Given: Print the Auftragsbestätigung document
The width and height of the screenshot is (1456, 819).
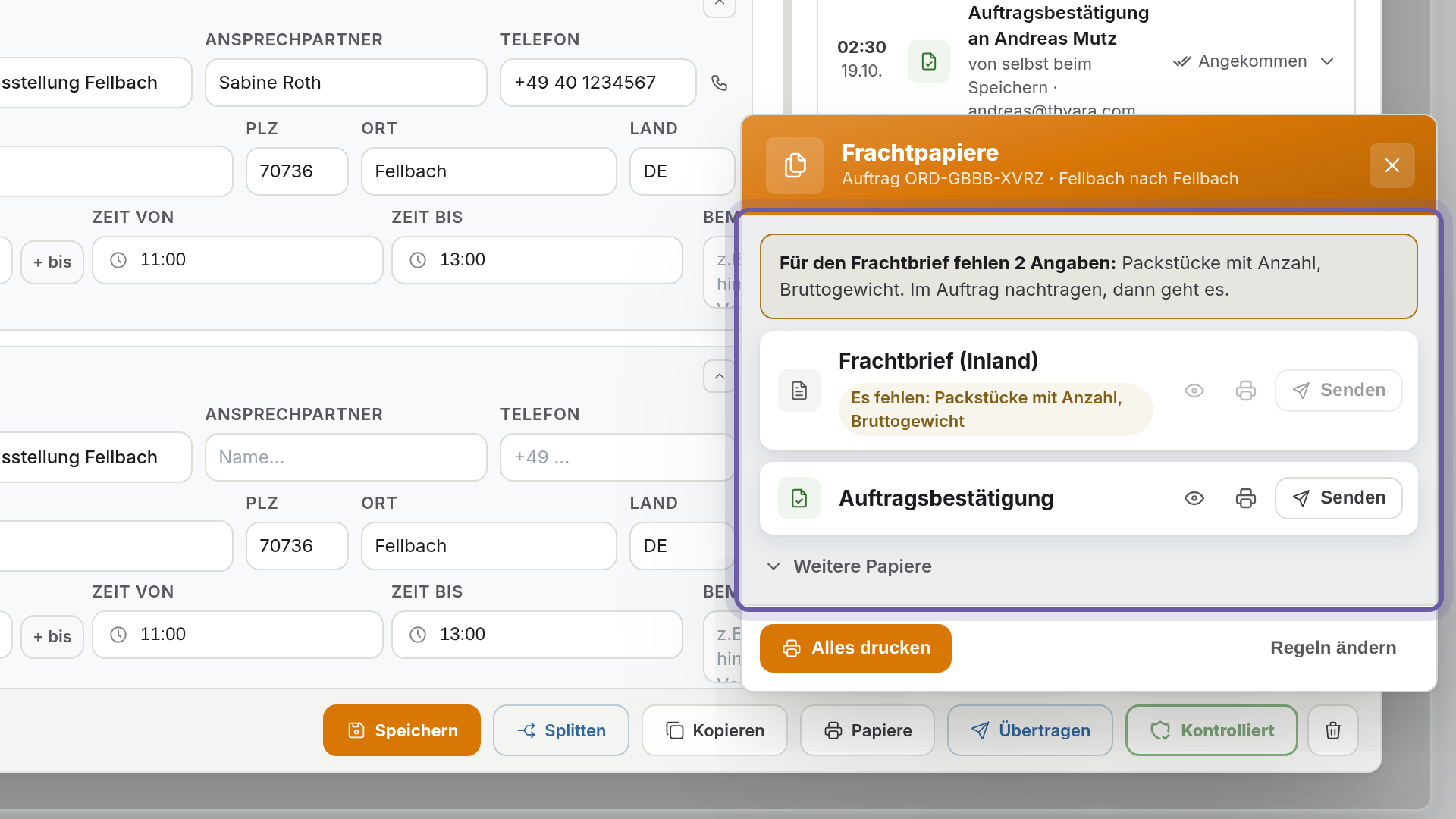Looking at the screenshot, I should coord(1245,498).
